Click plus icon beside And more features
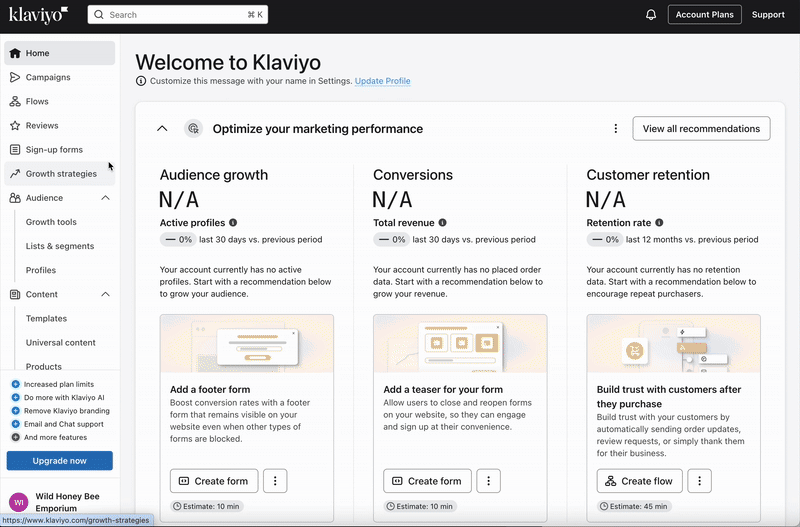The image size is (800, 527). [x=15, y=437]
